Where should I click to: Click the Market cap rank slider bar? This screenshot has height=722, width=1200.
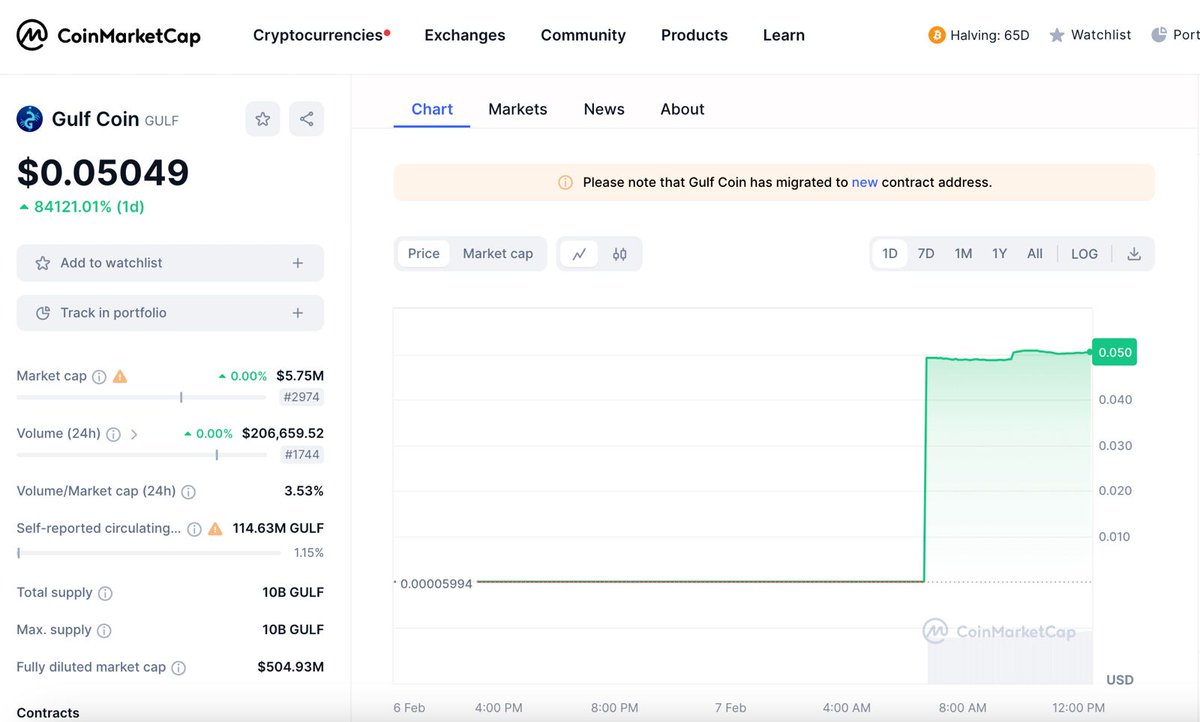(x=141, y=397)
